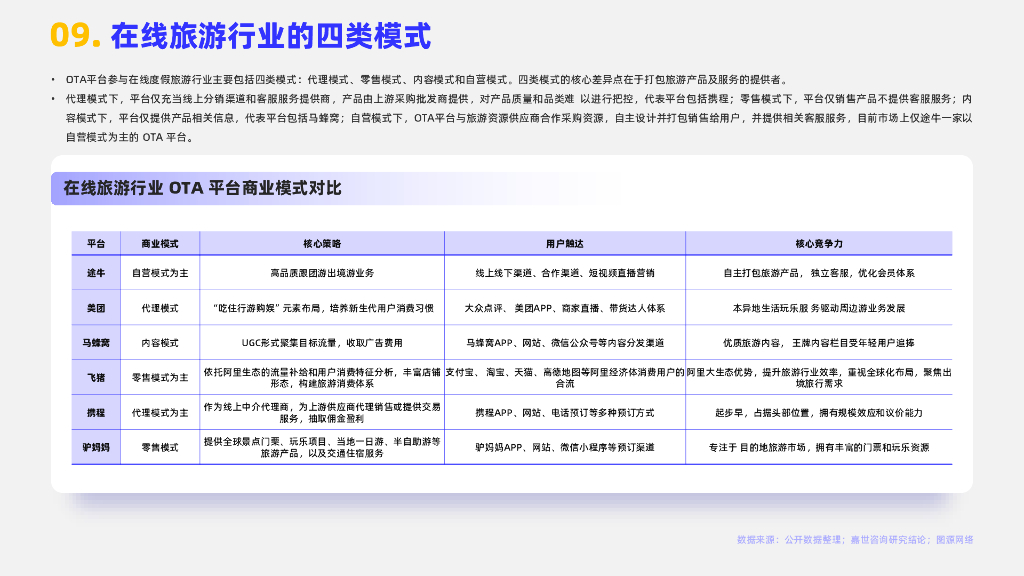Click the 用户触达 column header
The width and height of the screenshot is (1024, 576).
[563, 242]
